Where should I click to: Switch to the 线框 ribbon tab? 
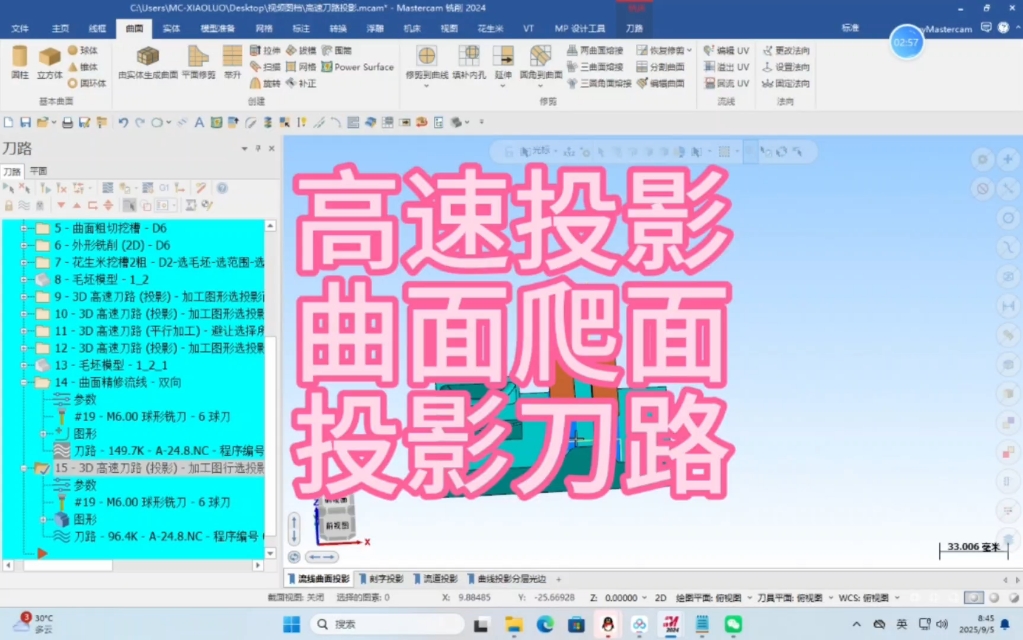[97, 29]
